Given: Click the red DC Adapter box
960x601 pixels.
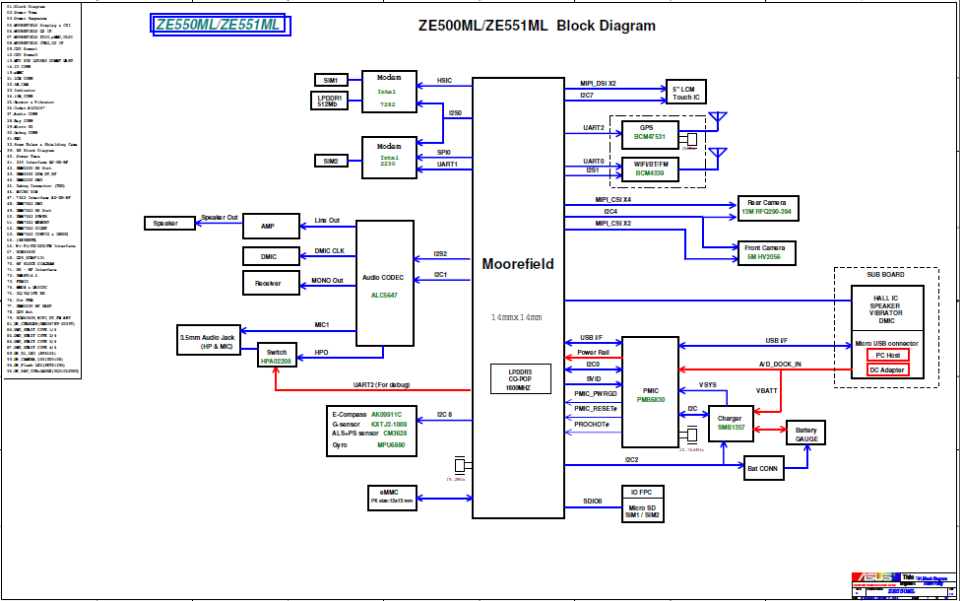Looking at the screenshot, I should pyautogui.click(x=887, y=371).
